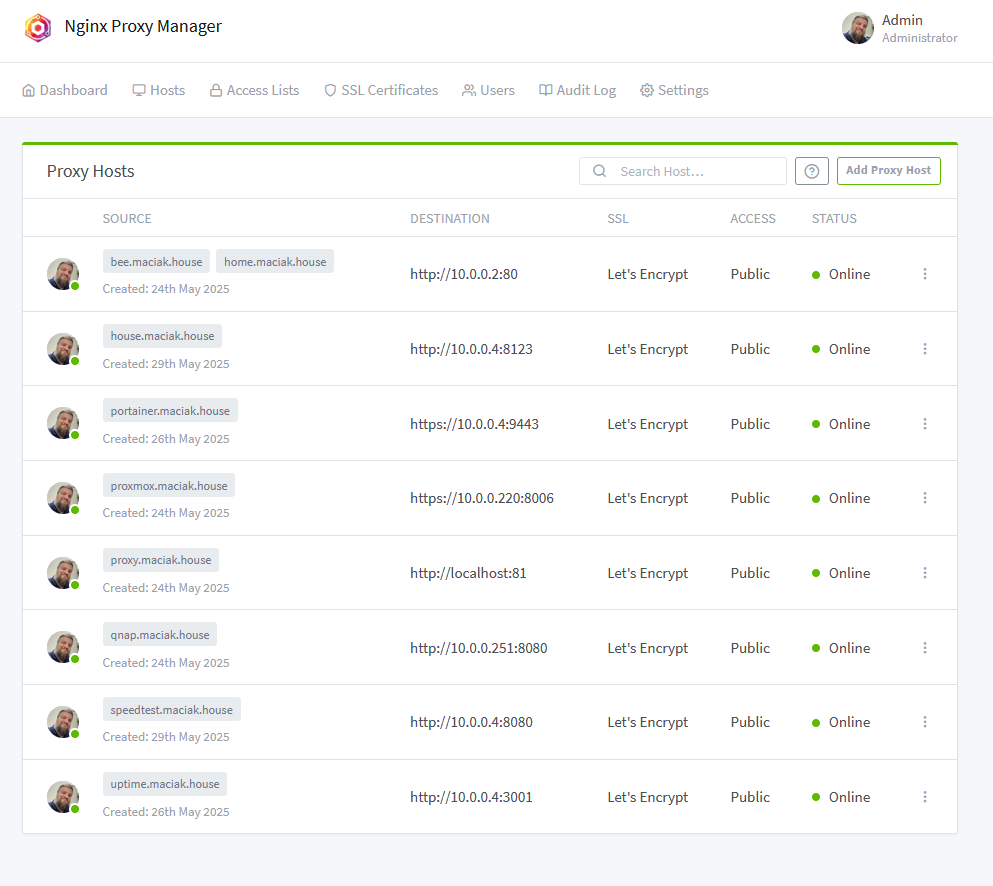This screenshot has width=993, height=886.
Task: Open the help question mark button
Action: (811, 171)
